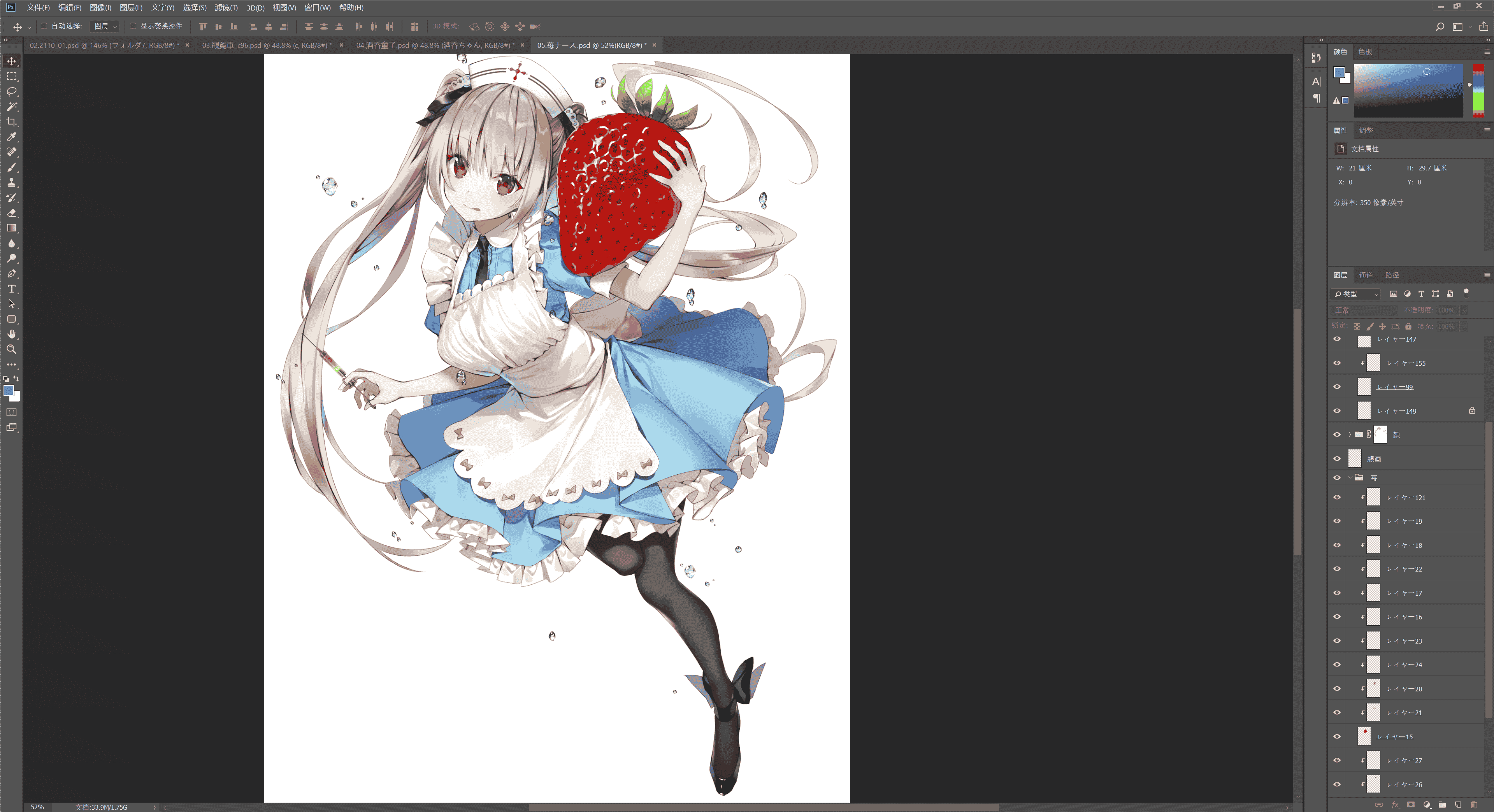Toggle visibility of レイヤー121 layer
This screenshot has width=1494, height=812.
click(1337, 497)
